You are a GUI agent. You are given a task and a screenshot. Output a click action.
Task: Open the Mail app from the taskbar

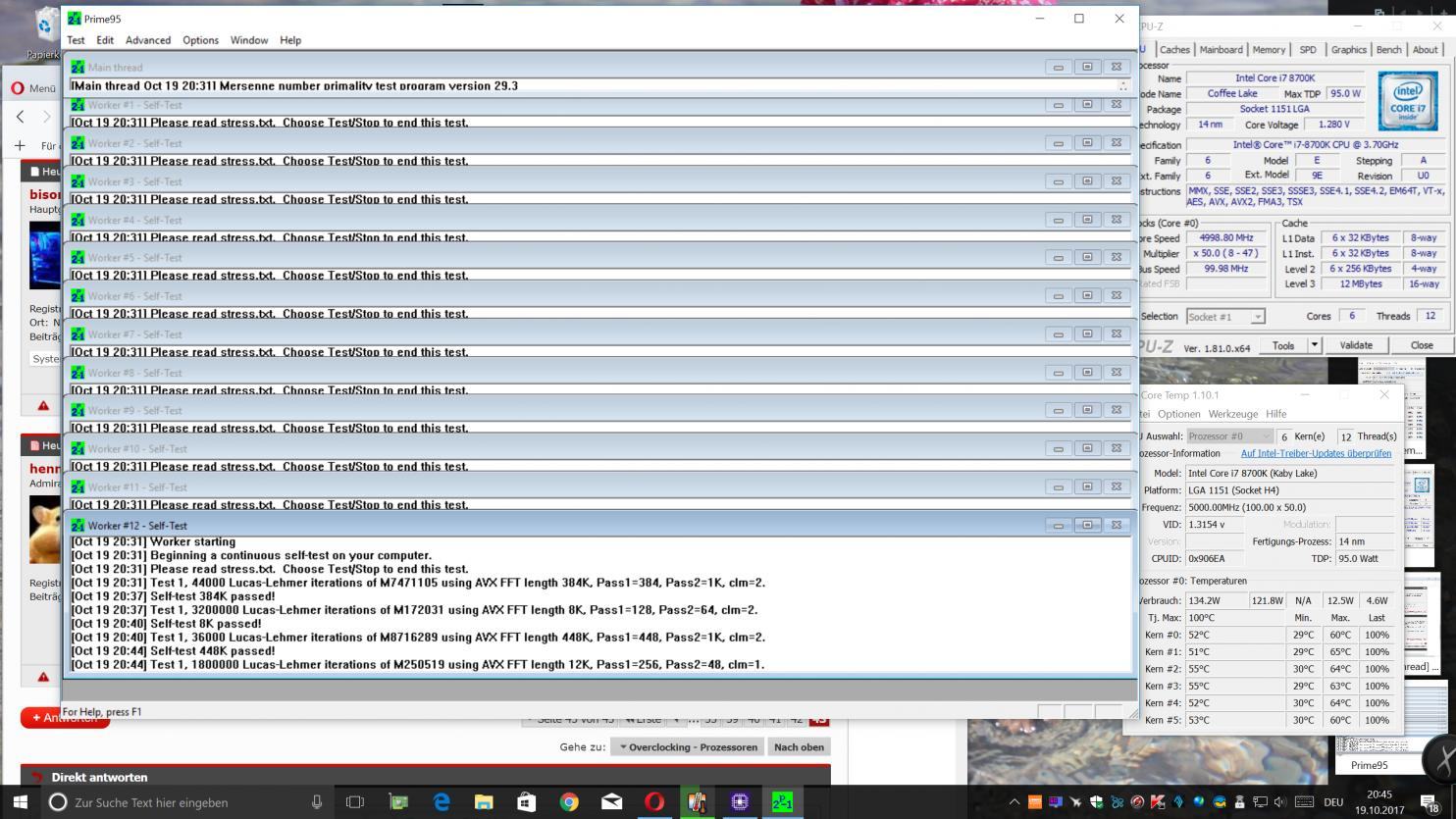point(611,802)
